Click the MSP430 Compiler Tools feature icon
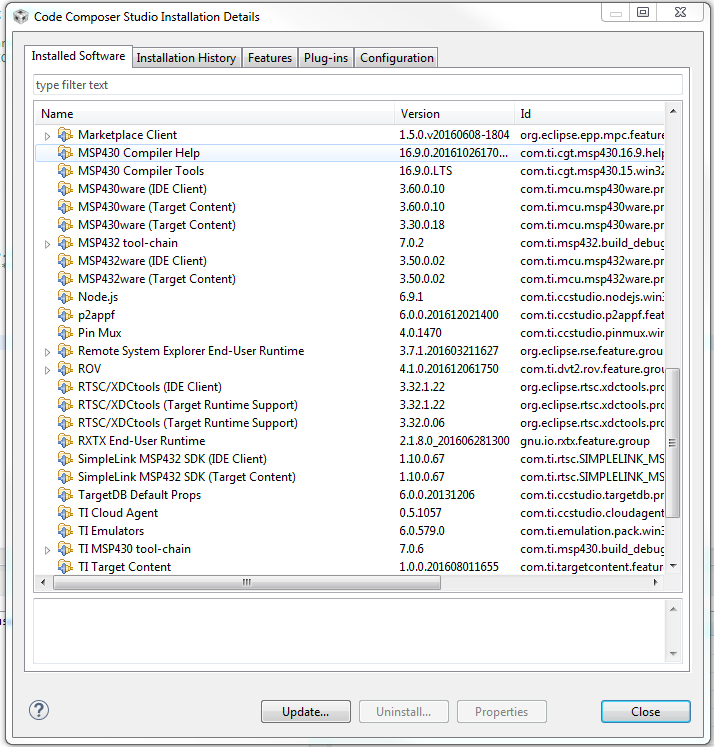714x747 pixels. [x=65, y=171]
